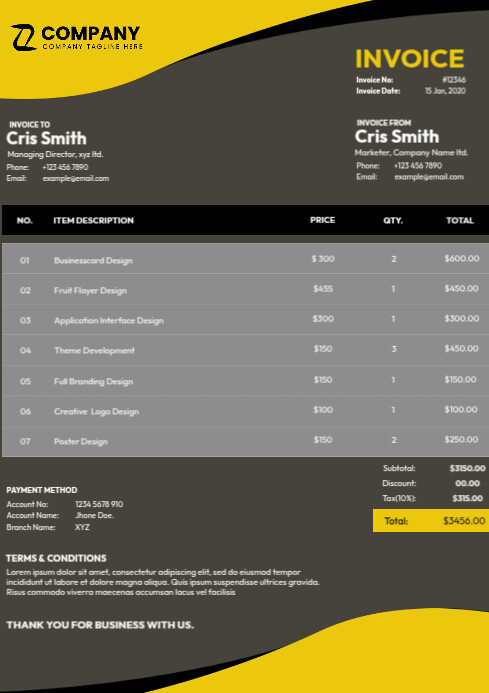Click the 'INVOICE TO' label
The height and width of the screenshot is (693, 489).
[x=30, y=125]
